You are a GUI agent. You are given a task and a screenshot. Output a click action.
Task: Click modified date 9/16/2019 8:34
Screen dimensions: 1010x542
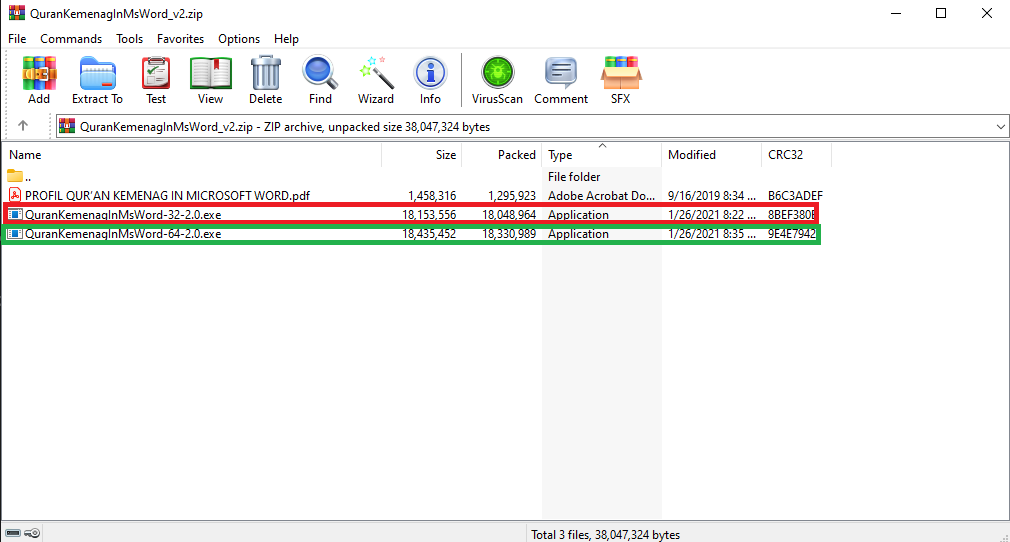pos(712,195)
